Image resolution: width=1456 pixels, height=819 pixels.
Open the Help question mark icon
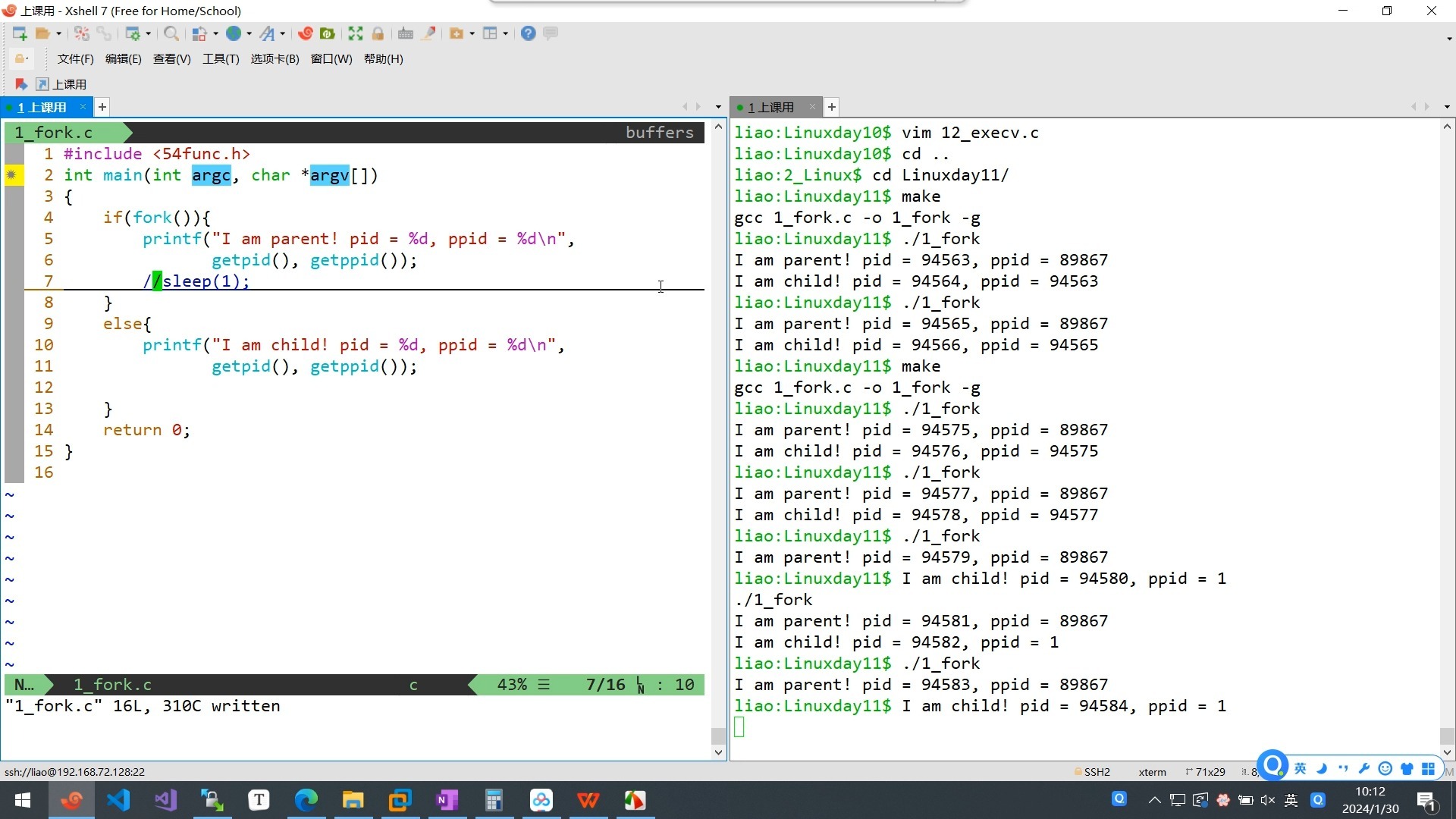(529, 33)
